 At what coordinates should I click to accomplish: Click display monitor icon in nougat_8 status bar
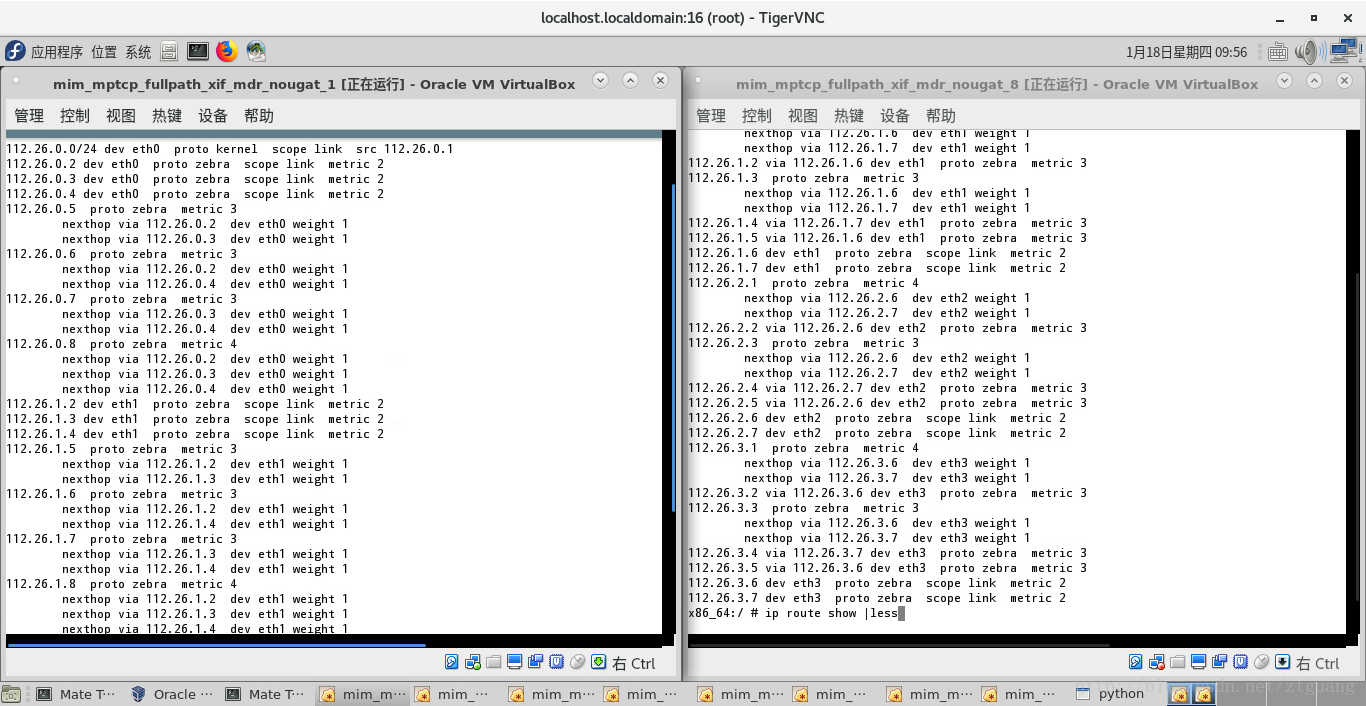1198,662
